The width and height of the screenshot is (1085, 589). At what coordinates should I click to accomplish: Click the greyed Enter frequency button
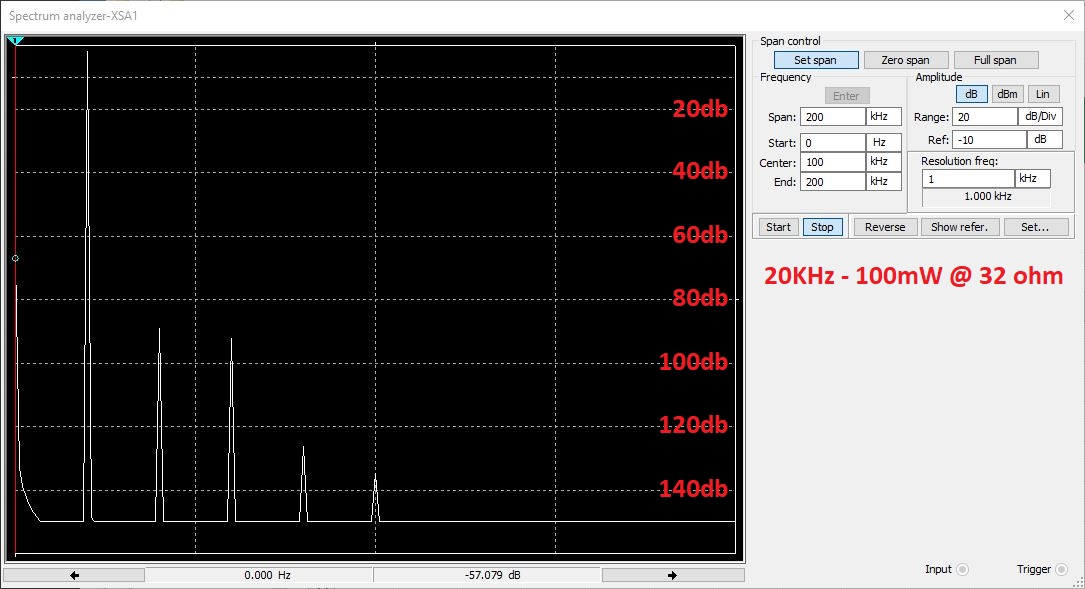point(846,96)
